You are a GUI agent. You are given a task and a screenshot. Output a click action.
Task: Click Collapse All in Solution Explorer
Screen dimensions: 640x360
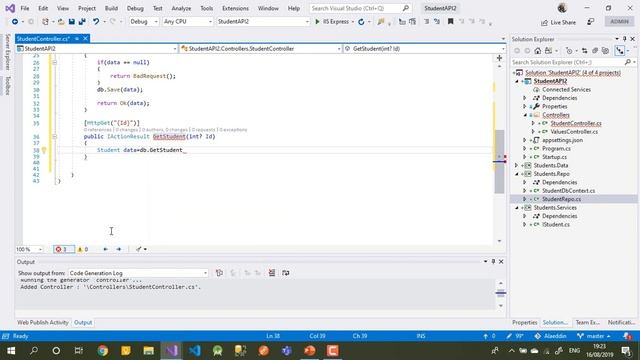pyautogui.click(x=595, y=51)
